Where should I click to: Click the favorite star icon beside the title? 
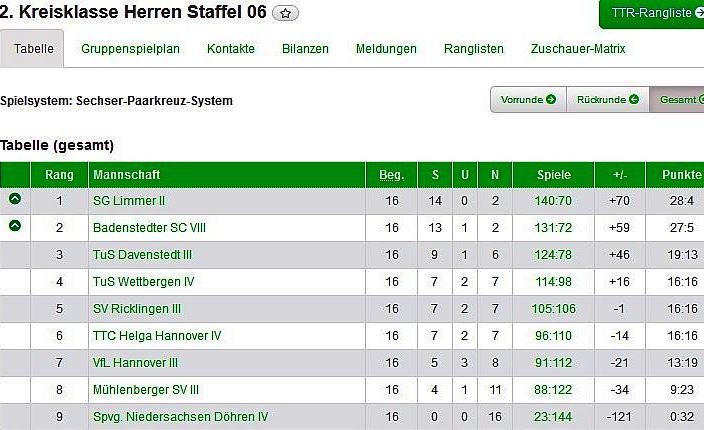(x=287, y=14)
